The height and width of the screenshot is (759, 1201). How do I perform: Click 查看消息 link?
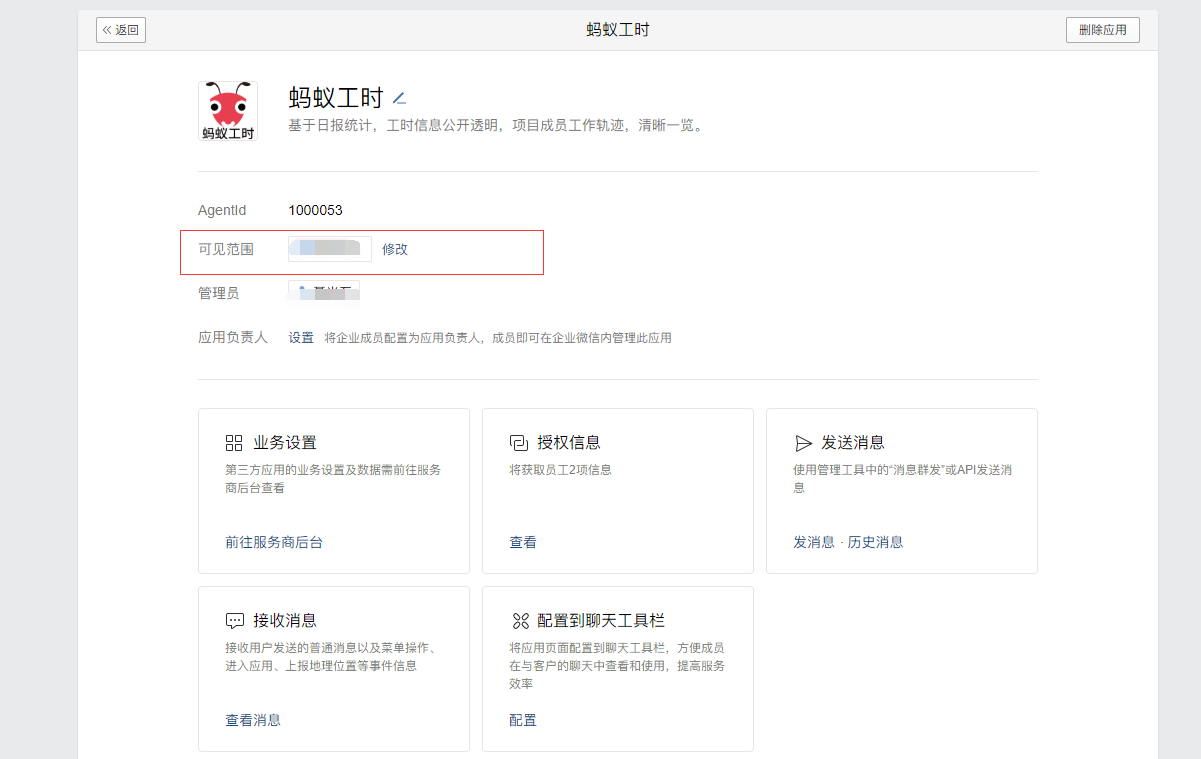[x=253, y=720]
